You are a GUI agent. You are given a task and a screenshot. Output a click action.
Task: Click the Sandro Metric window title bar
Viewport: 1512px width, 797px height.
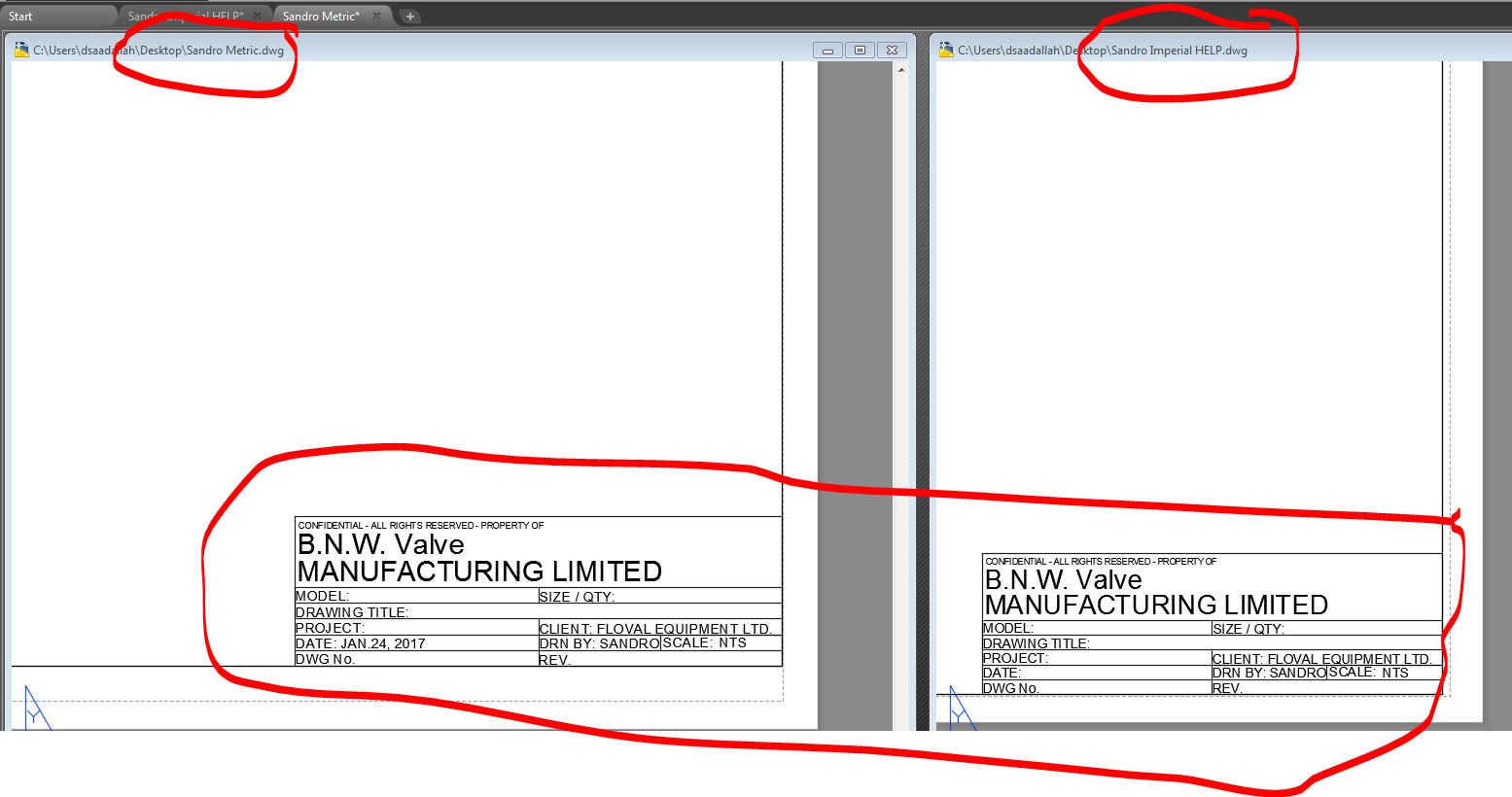click(x=486, y=49)
